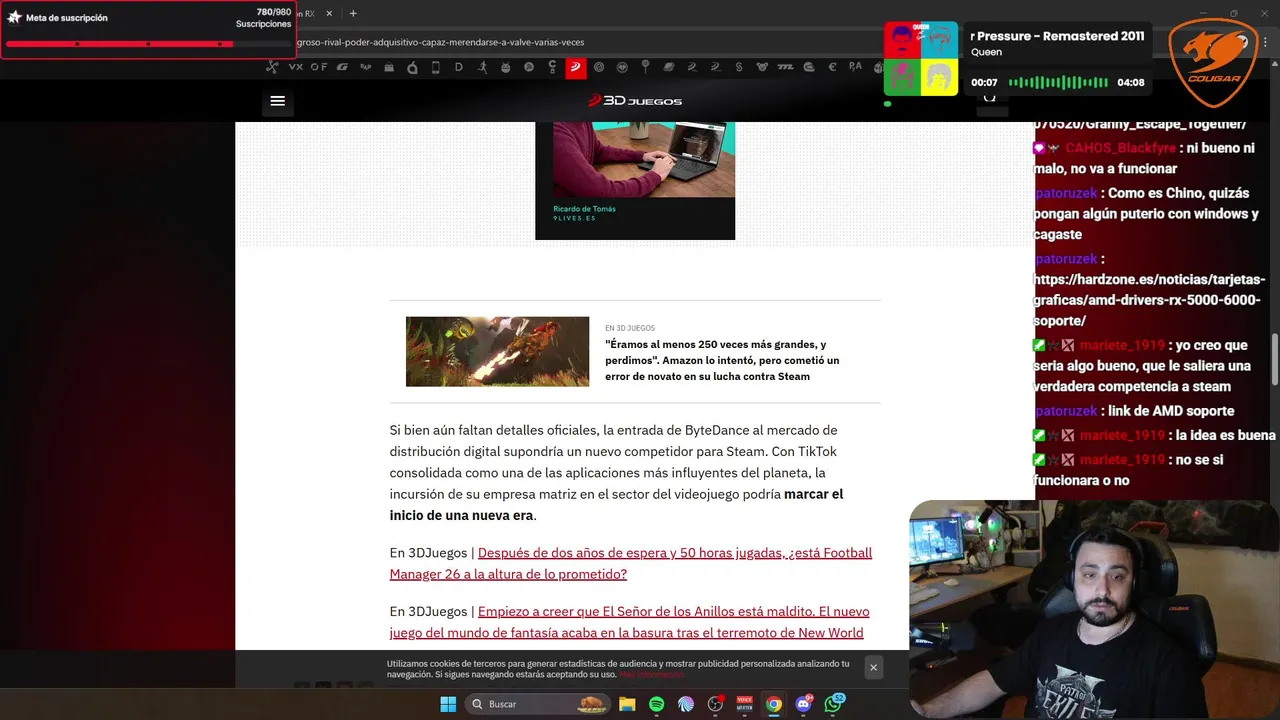This screenshot has width=1280, height=720.
Task: Click the browser address bar URL
Action: pos(440,42)
